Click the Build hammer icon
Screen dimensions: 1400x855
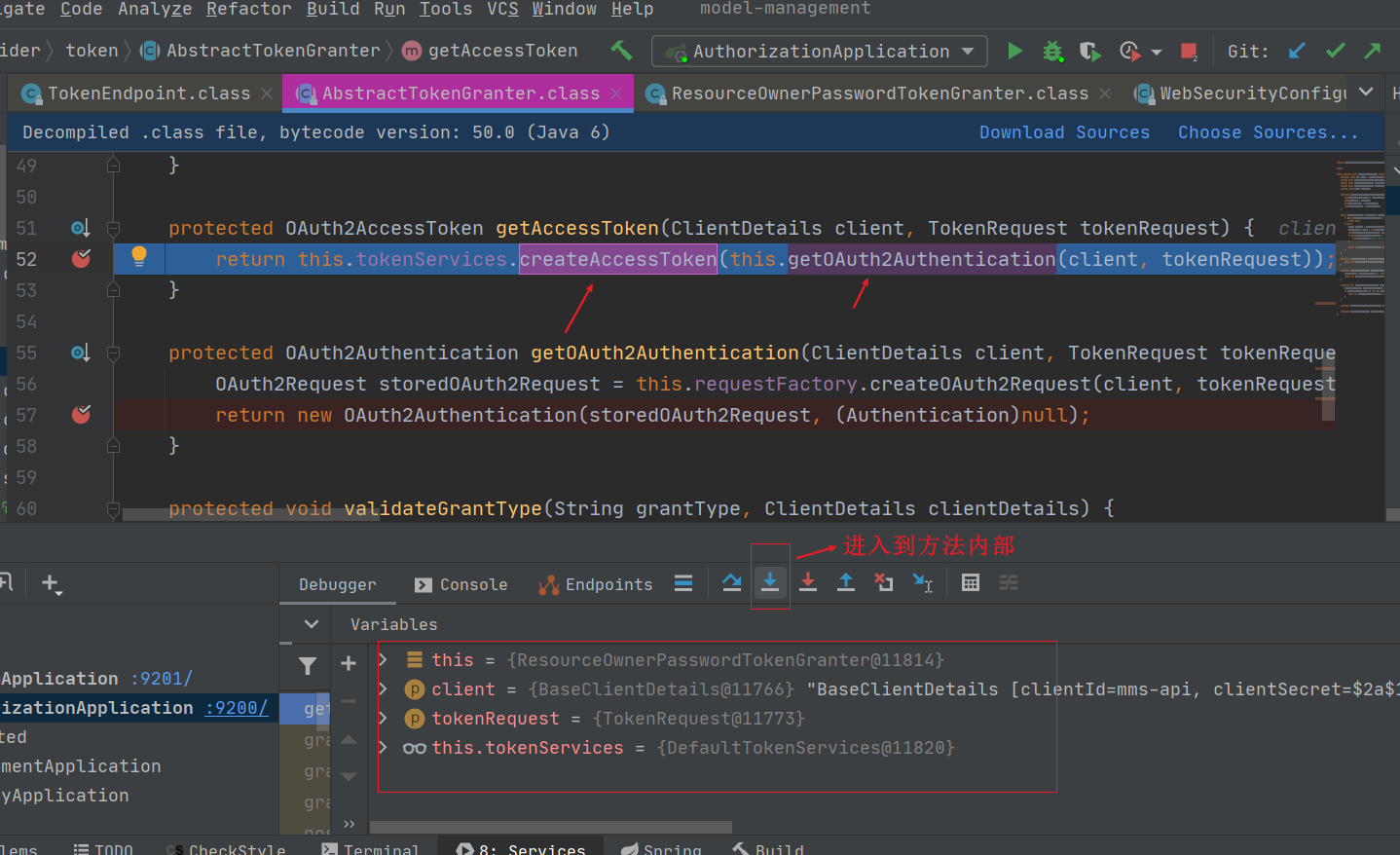tap(621, 51)
